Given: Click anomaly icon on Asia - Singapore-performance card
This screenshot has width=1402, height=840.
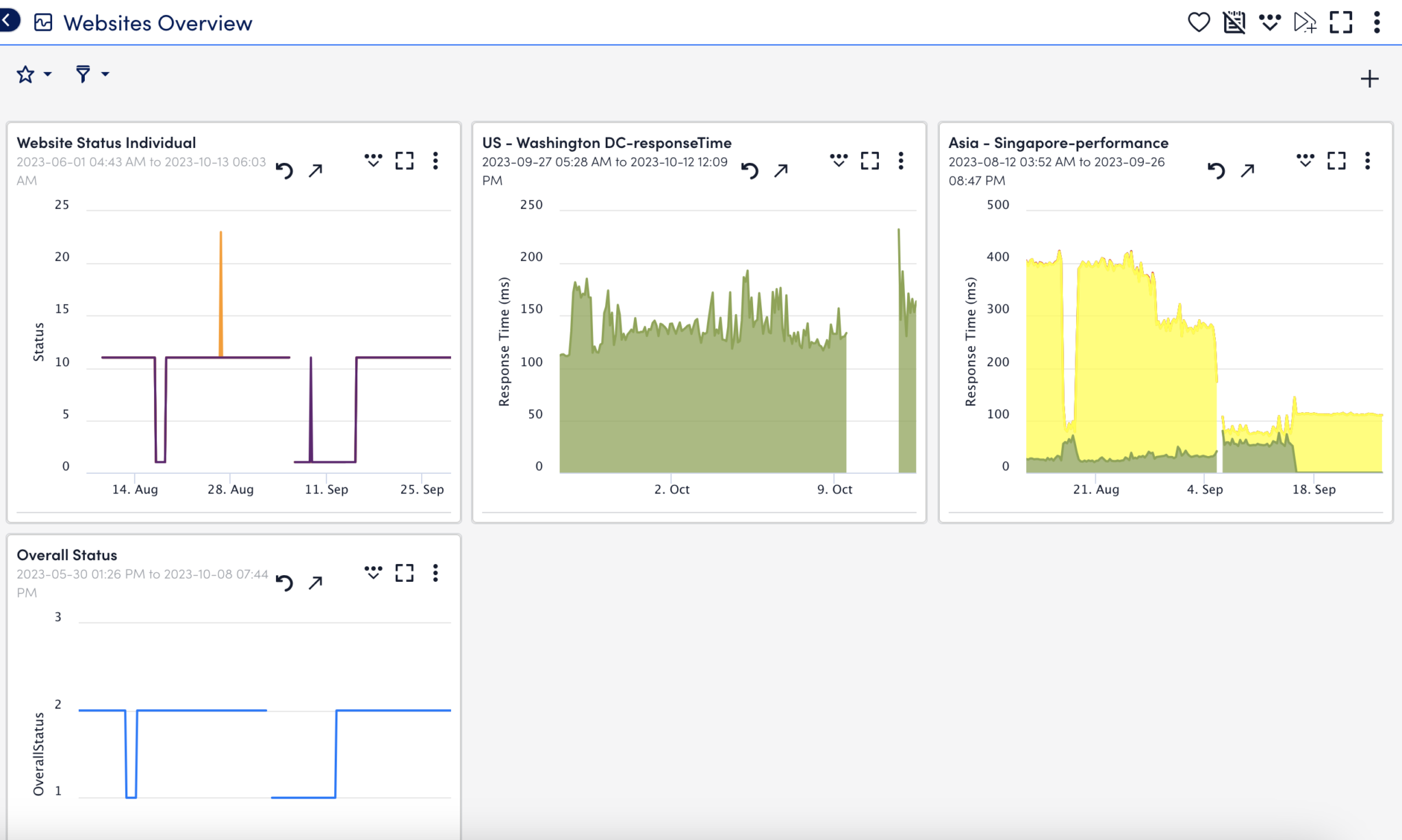Looking at the screenshot, I should [1305, 160].
